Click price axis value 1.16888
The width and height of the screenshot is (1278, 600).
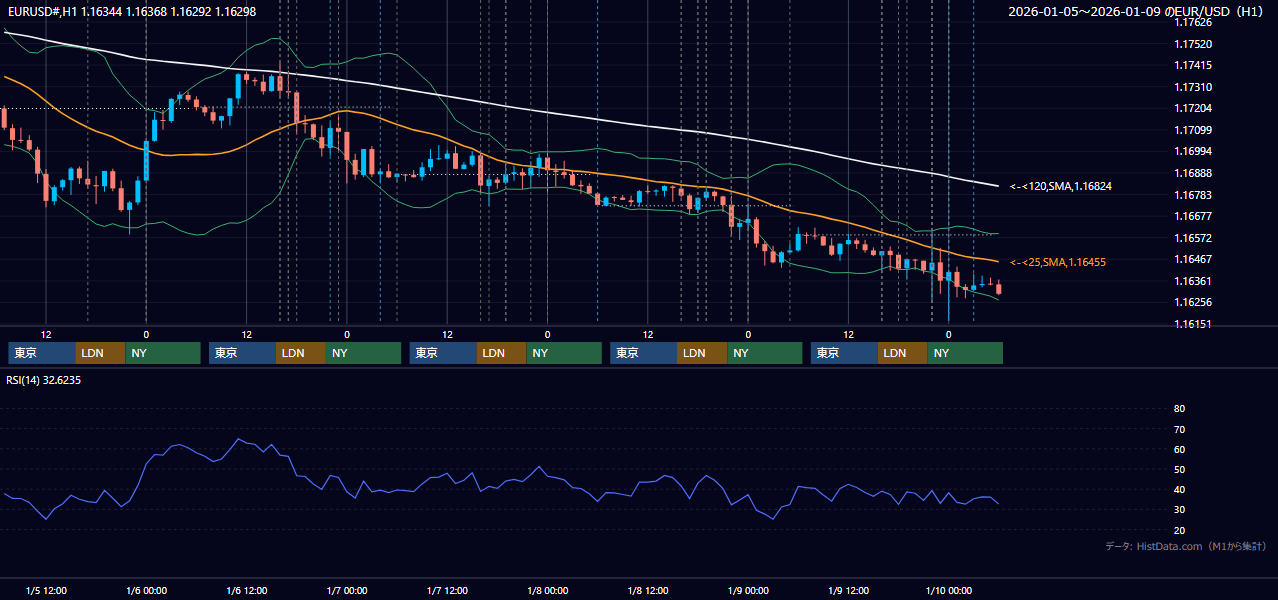1193,173
